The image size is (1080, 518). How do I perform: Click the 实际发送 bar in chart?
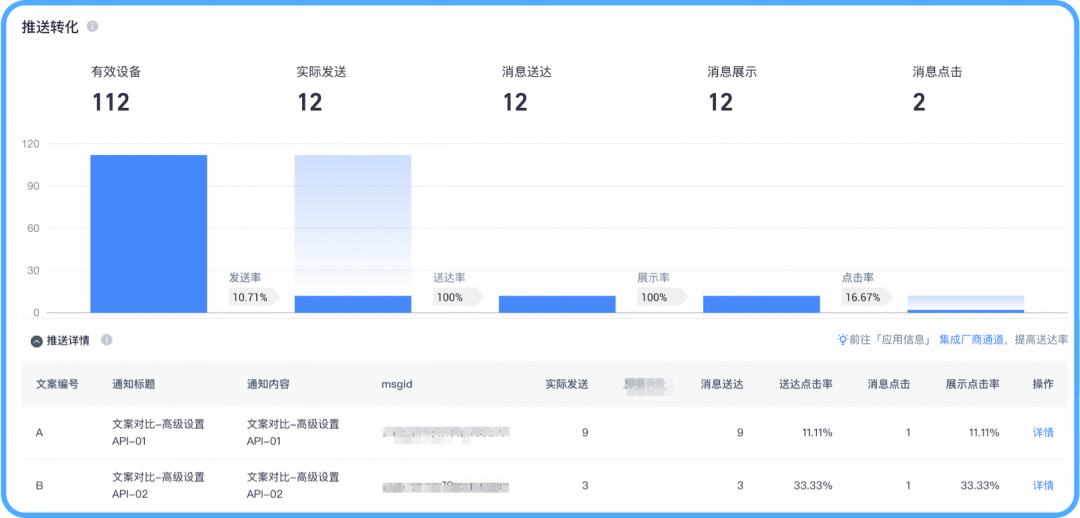point(353,304)
